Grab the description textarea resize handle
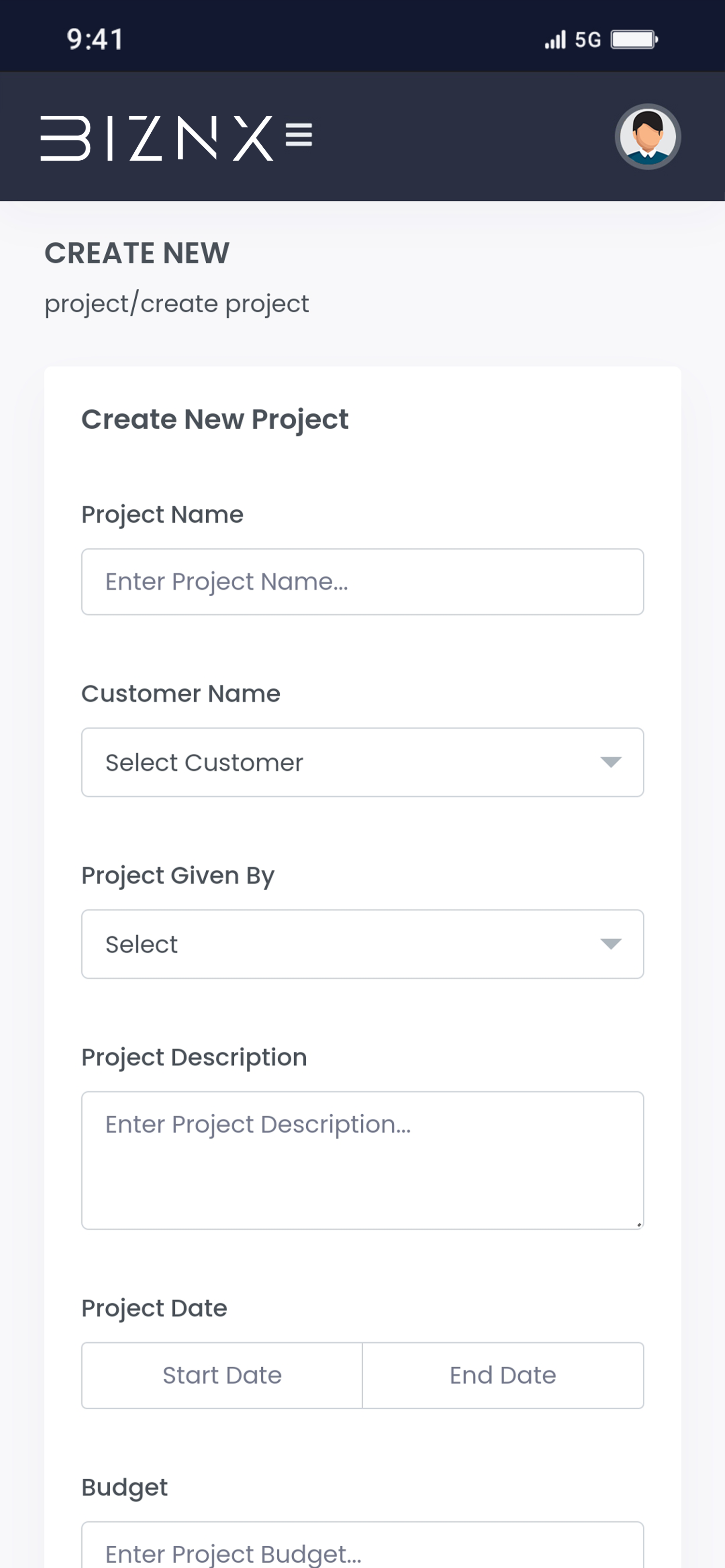Screen dimensions: 725x1568 click(x=639, y=1224)
